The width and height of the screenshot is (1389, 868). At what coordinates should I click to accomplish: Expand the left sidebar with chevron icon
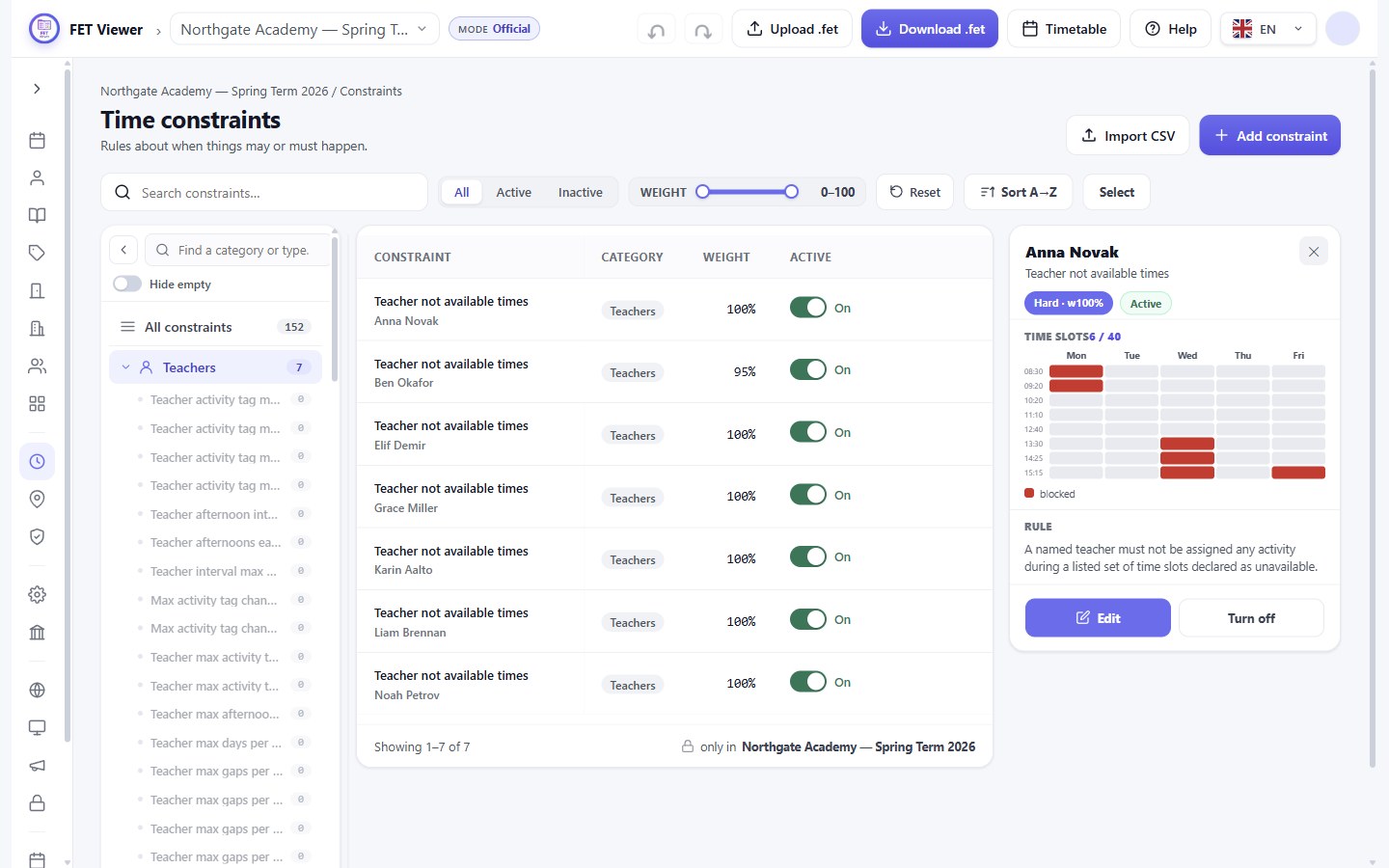(37, 89)
